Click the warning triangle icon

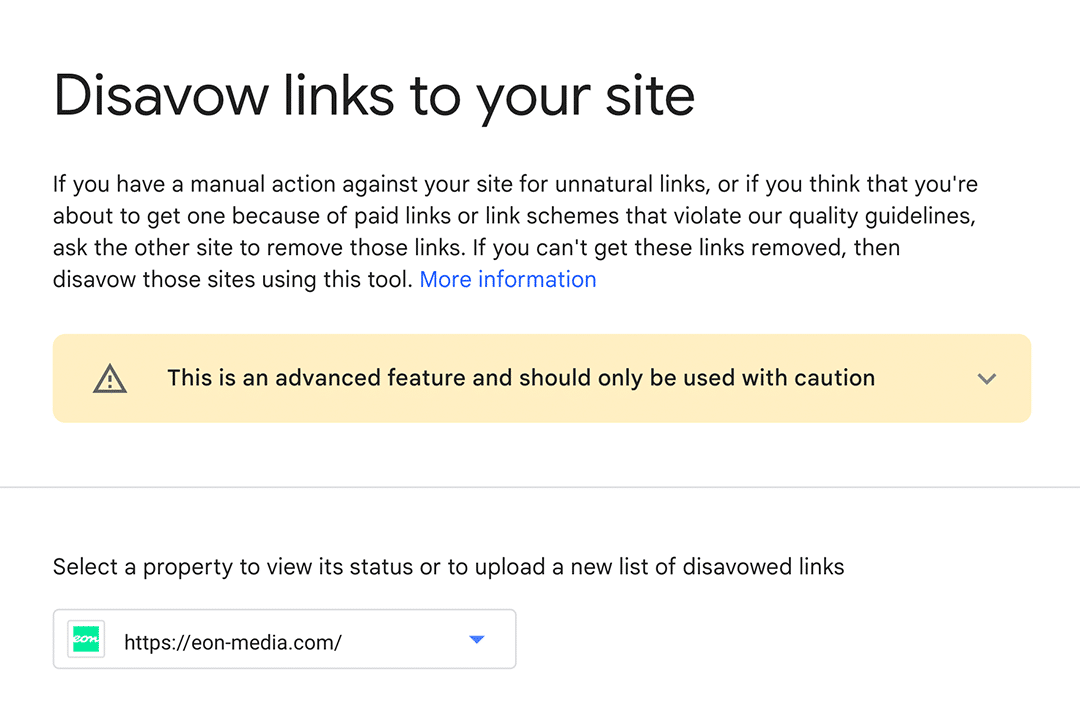point(110,379)
